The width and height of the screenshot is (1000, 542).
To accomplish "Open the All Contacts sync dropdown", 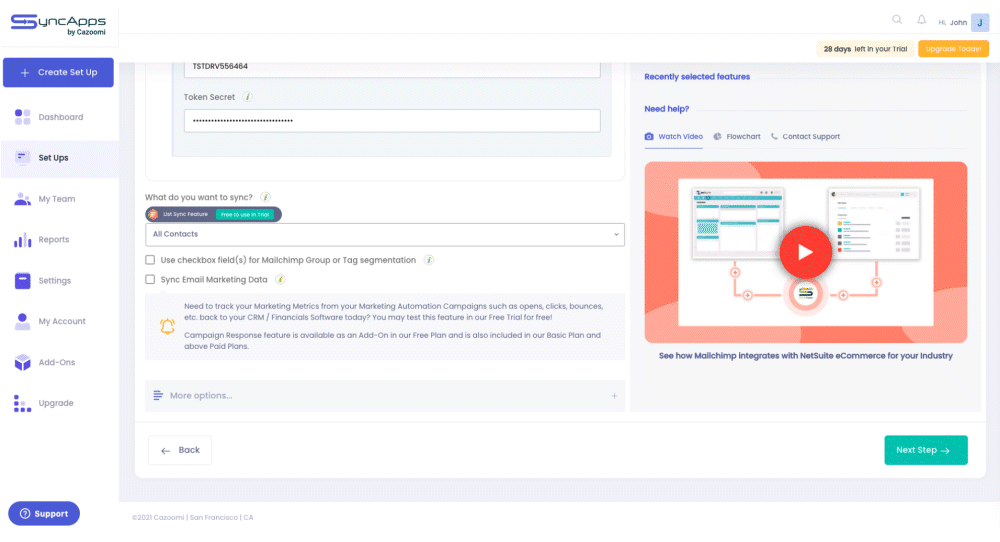I will [385, 234].
